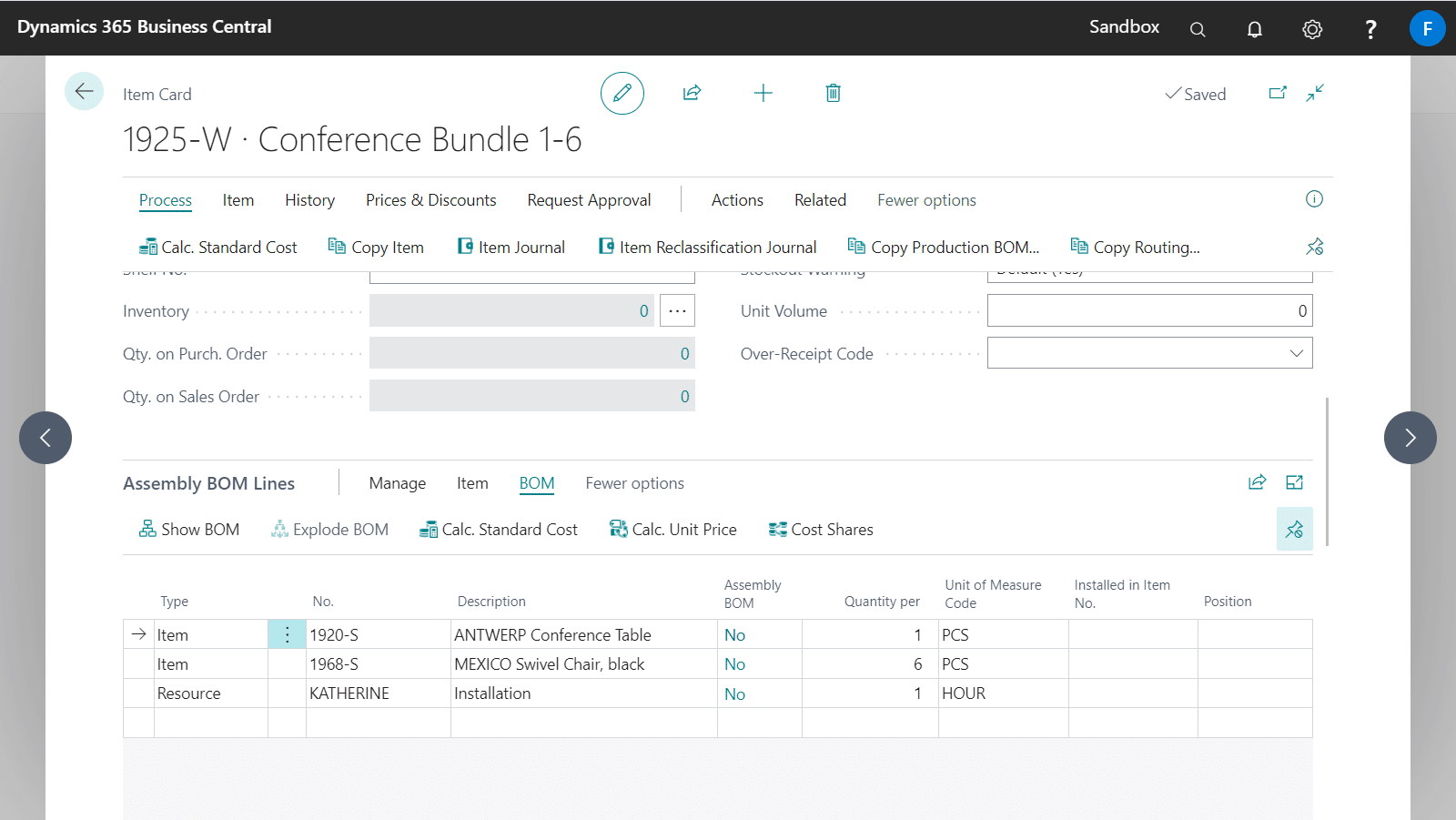Open Inventory lookup ellipsis button

pyautogui.click(x=677, y=310)
